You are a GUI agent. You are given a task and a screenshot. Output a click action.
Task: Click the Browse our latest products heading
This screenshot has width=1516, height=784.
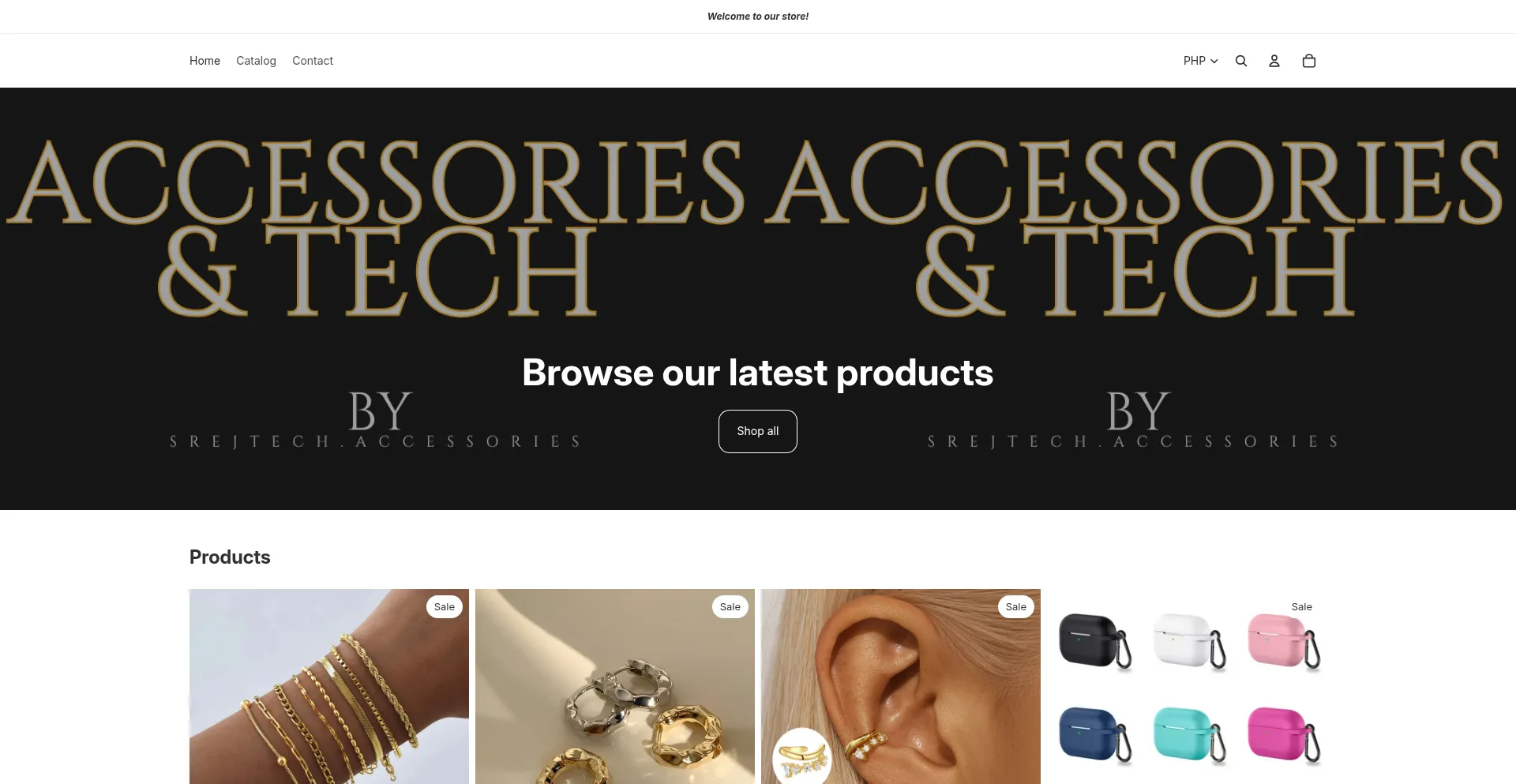click(x=758, y=373)
